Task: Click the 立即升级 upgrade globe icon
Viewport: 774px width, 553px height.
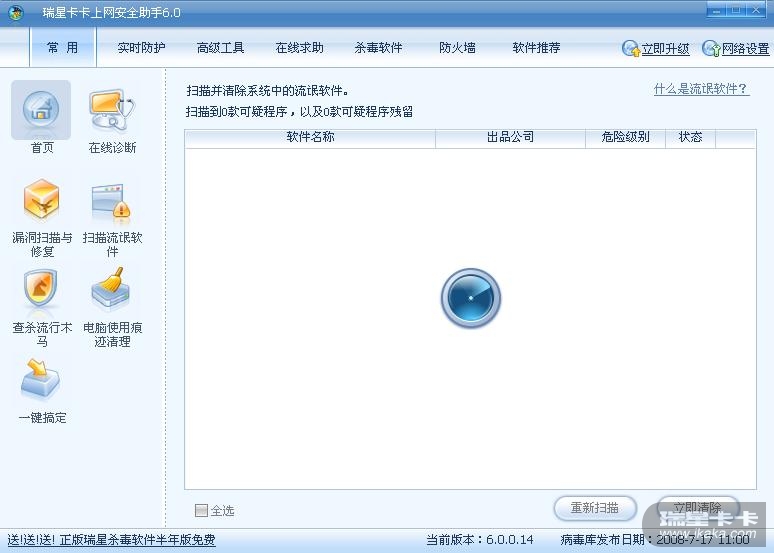Action: 630,48
